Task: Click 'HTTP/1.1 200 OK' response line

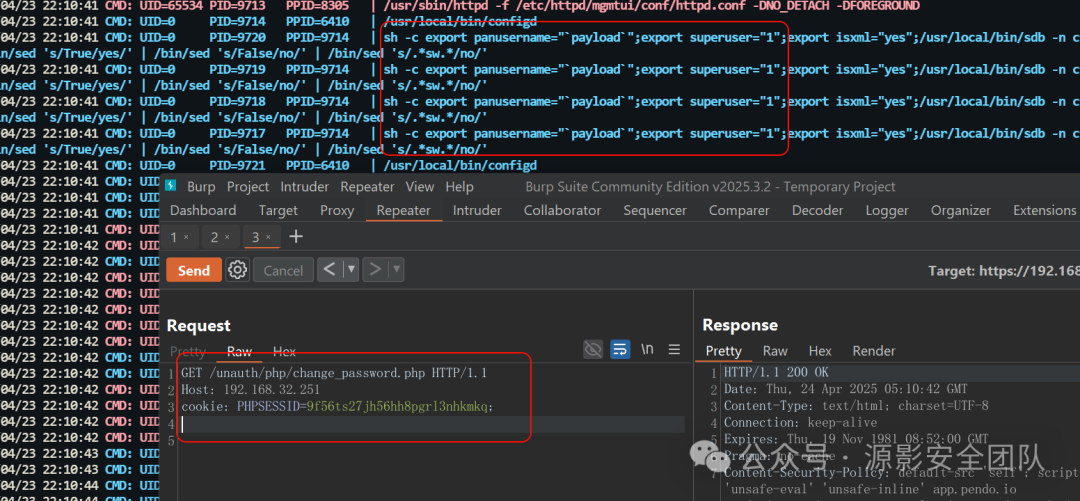Action: 776,373
